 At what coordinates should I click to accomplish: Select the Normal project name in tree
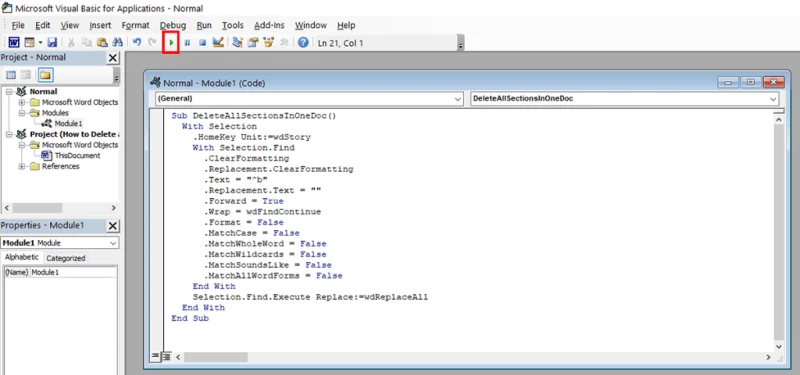(x=43, y=92)
